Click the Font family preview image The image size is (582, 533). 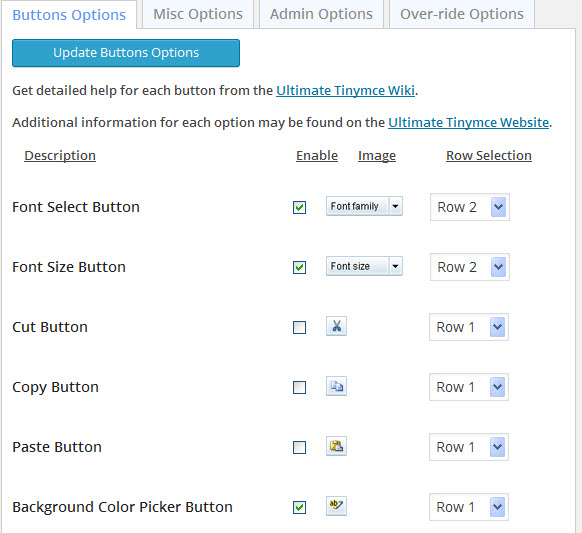coord(364,206)
